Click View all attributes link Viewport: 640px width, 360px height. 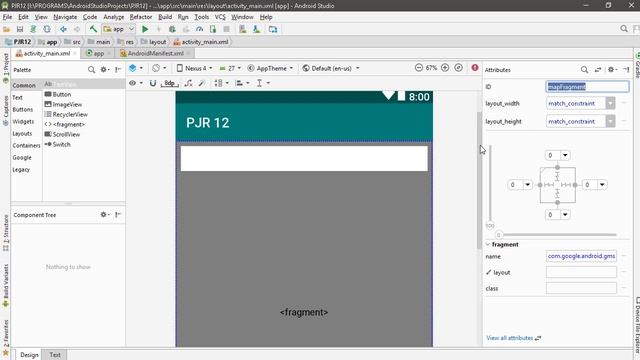pos(510,338)
